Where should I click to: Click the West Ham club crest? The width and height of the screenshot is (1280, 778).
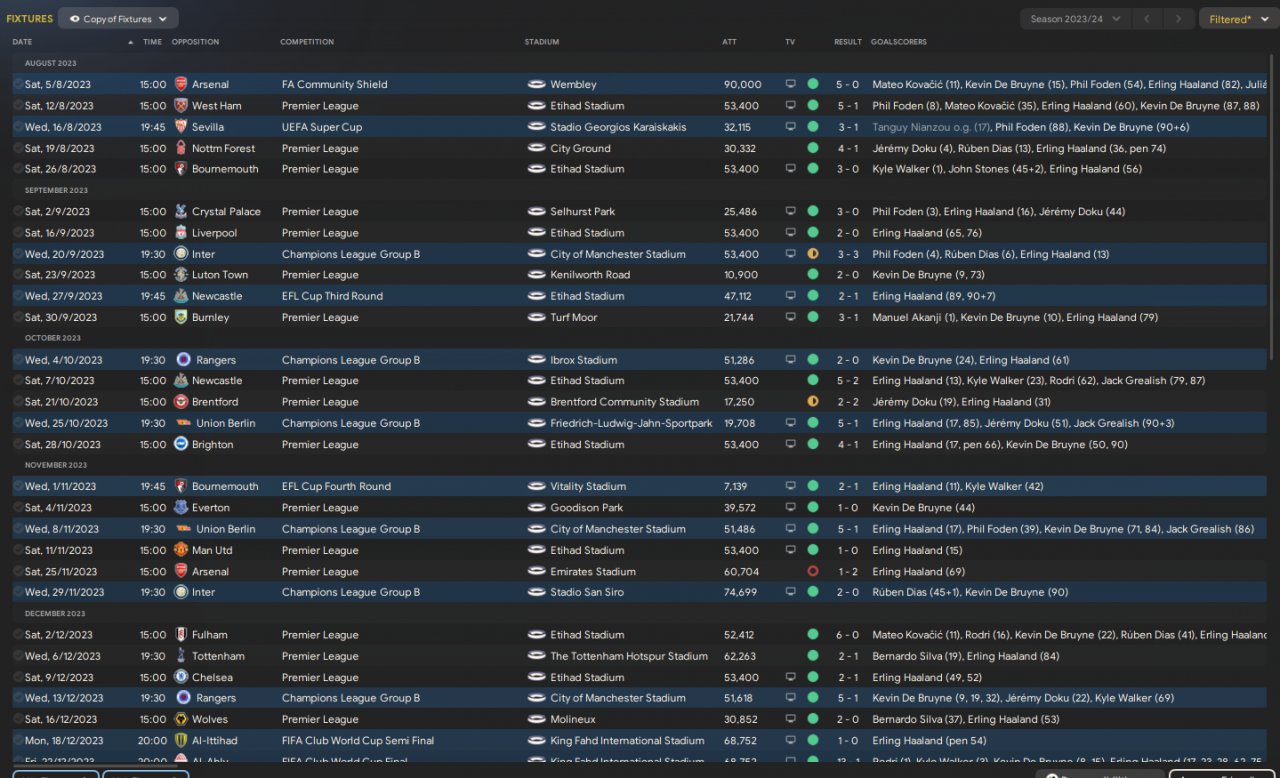click(181, 105)
